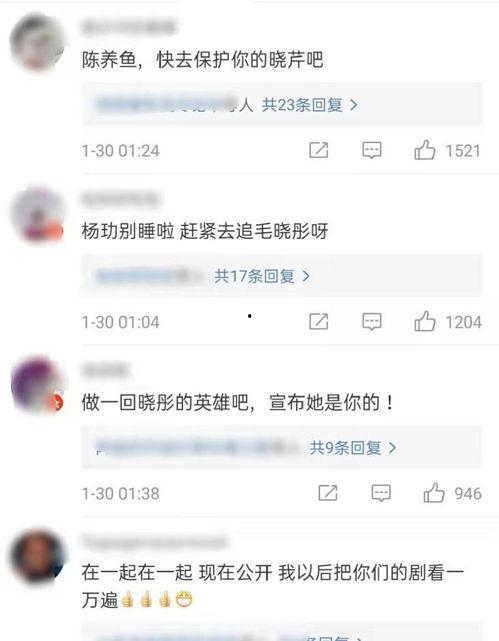Reply to the comment posted 1-30 01:24
Viewport: 499px width, 641px height.
point(371,150)
